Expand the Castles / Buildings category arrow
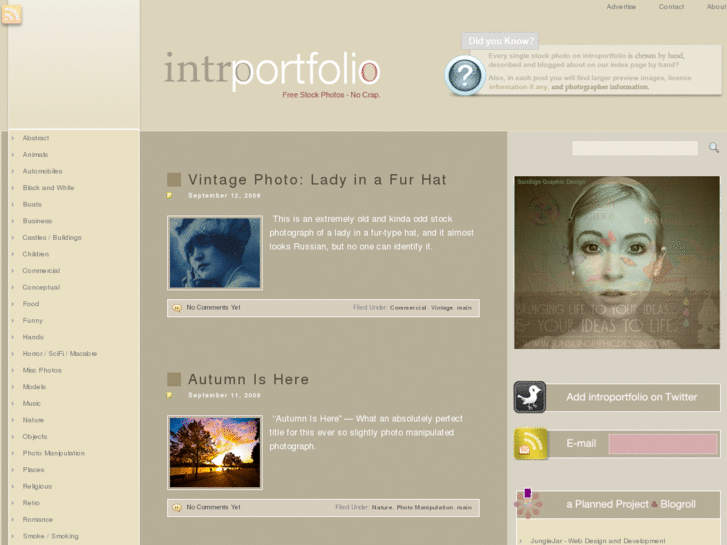727x545 pixels. point(13,237)
